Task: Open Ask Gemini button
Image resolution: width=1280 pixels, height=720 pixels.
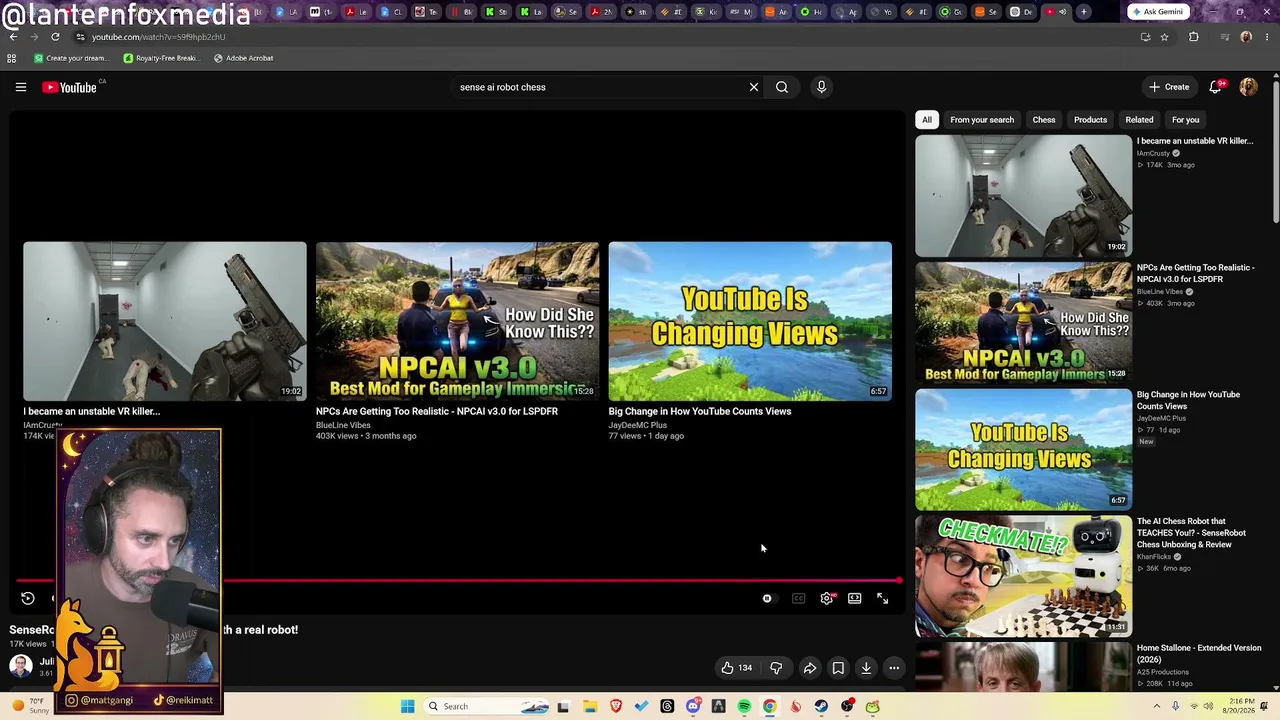Action: [x=1159, y=12]
